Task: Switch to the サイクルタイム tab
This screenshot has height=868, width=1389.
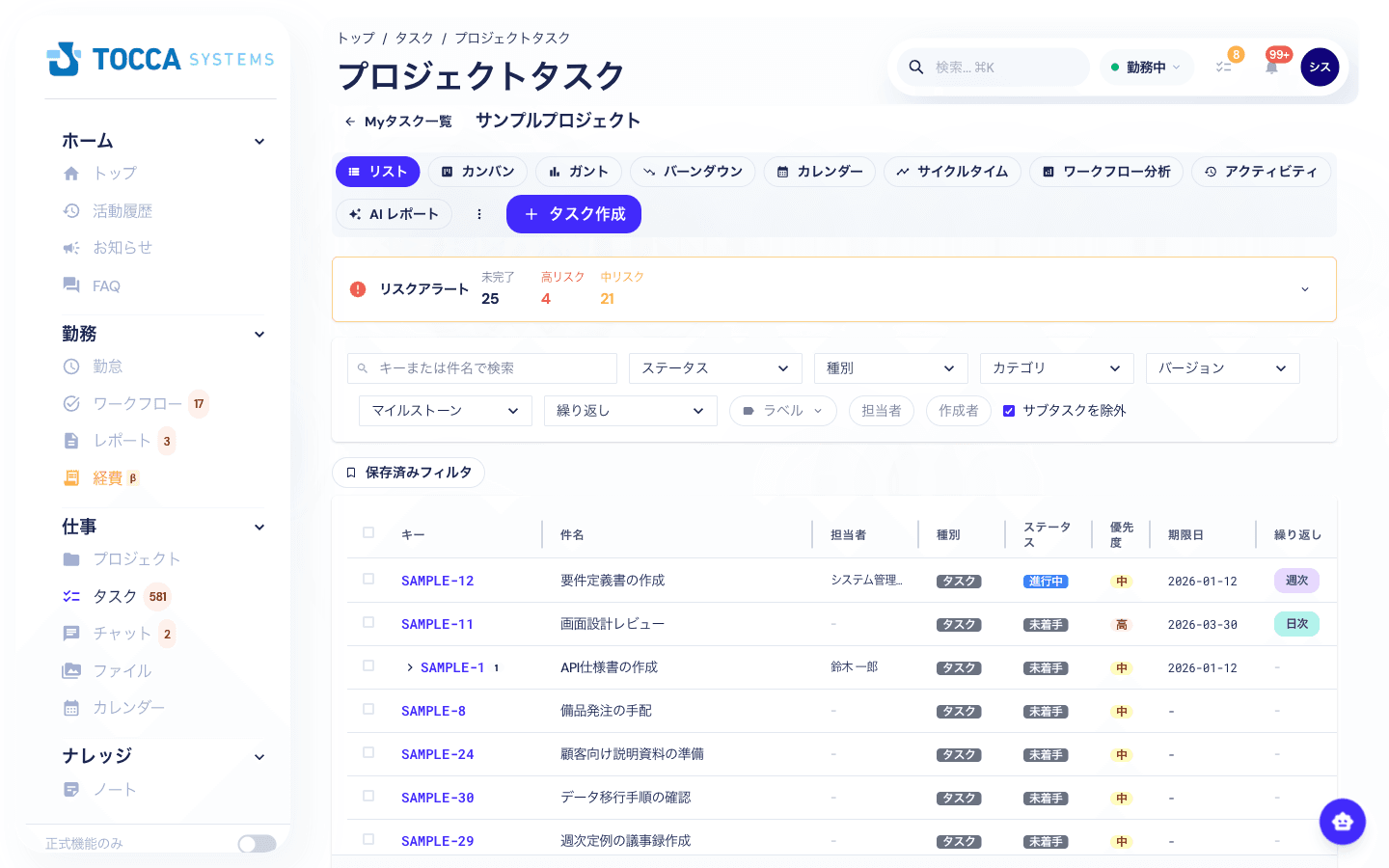Action: coord(952,172)
